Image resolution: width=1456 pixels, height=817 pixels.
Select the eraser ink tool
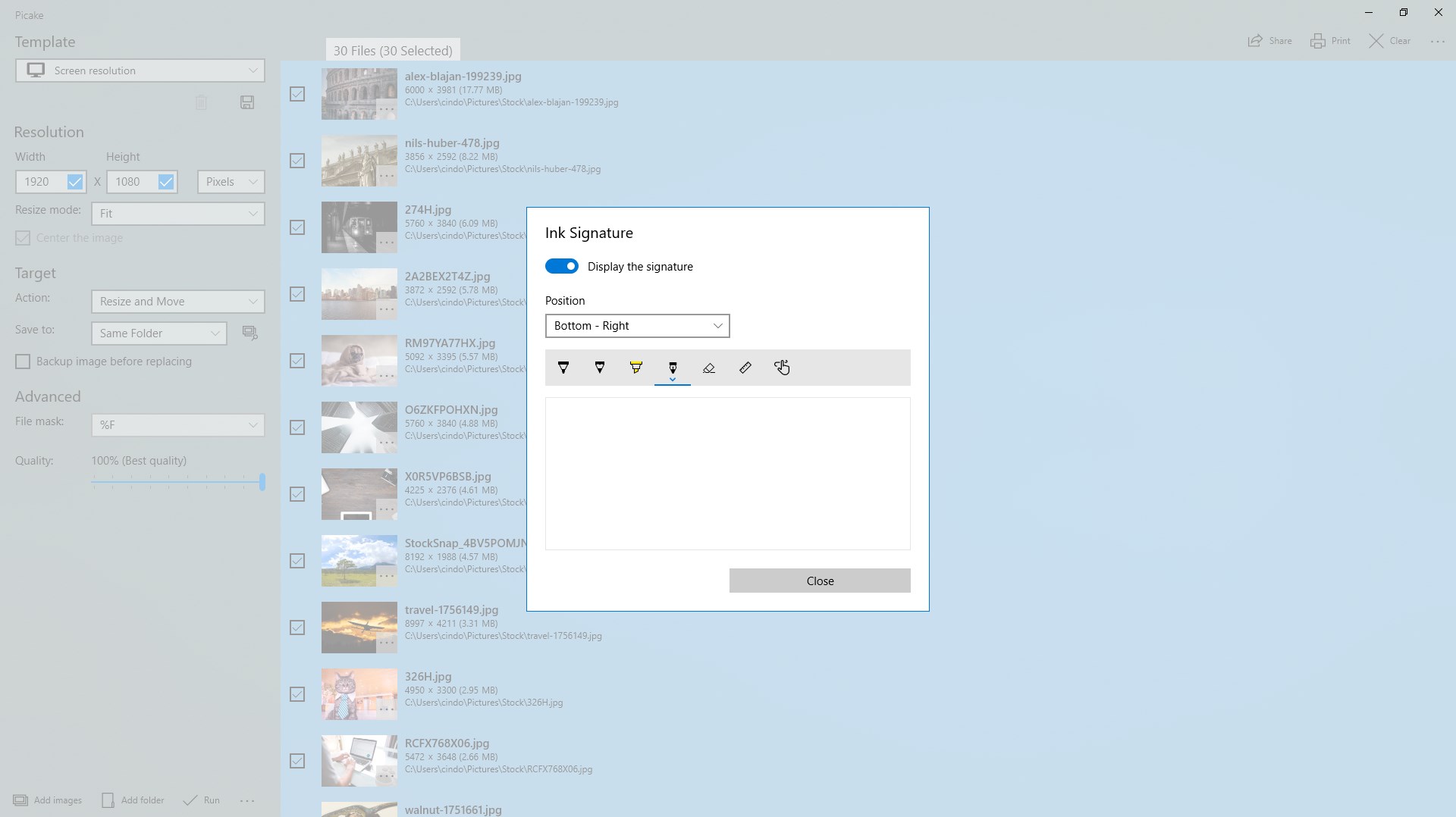click(709, 368)
